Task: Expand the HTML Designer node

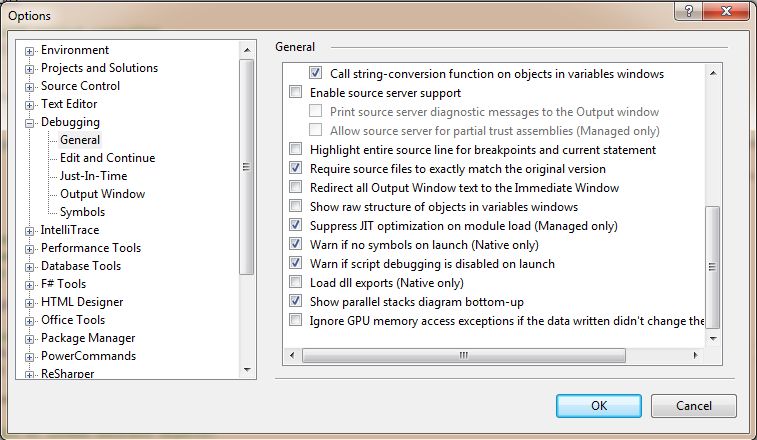Action: coord(29,303)
